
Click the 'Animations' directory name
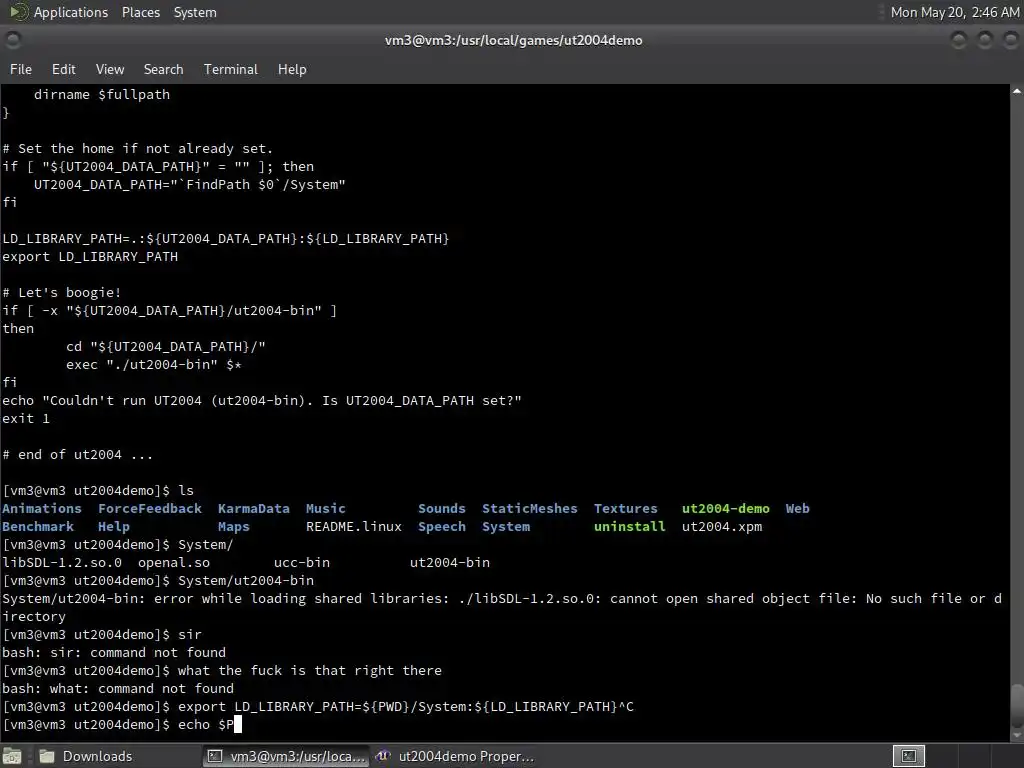pos(42,509)
